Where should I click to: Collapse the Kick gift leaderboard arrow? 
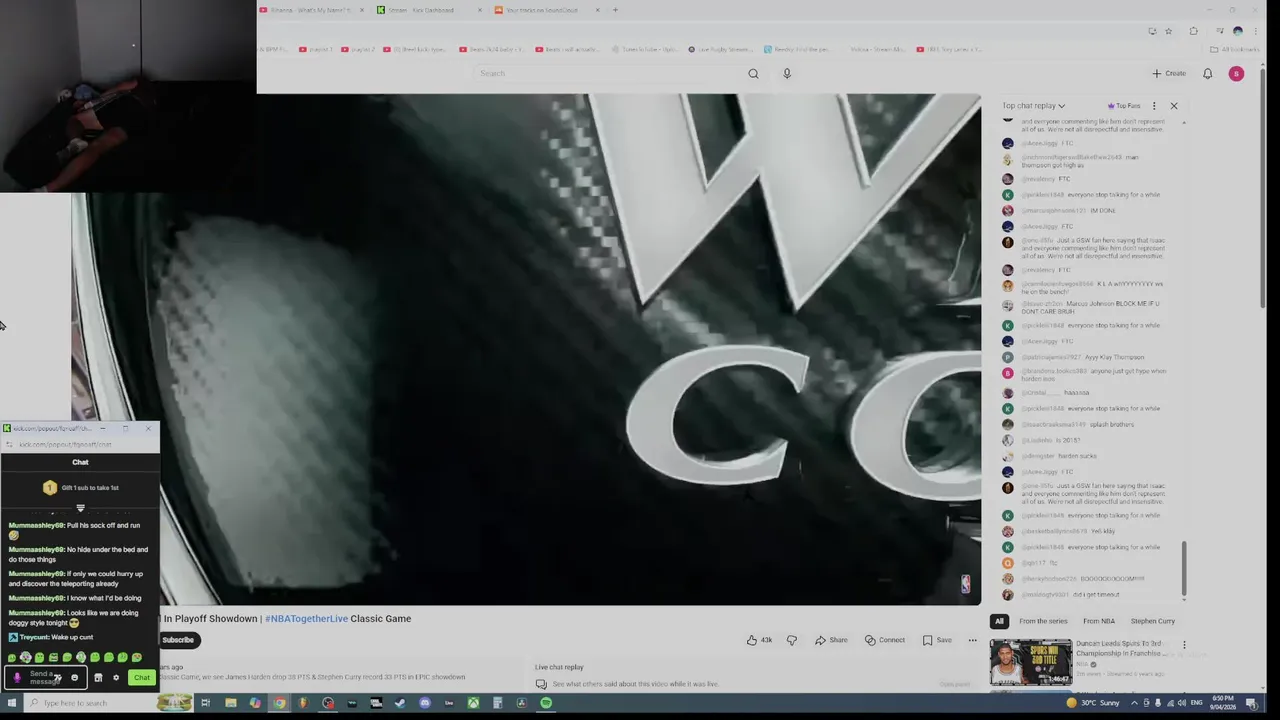click(80, 508)
